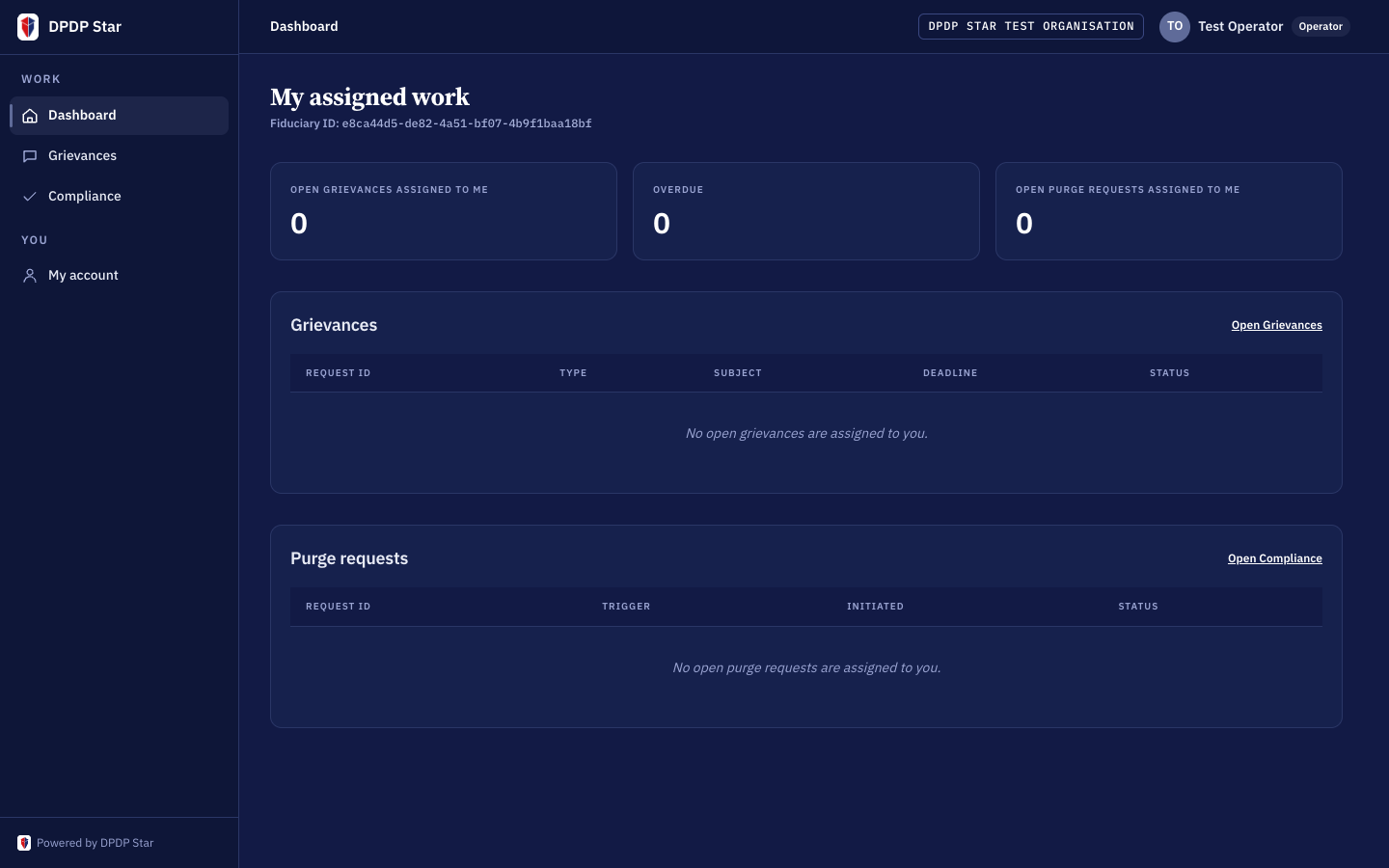Viewport: 1389px width, 868px height.
Task: Select the Open Grievances Assigned To Me card
Action: (444, 211)
